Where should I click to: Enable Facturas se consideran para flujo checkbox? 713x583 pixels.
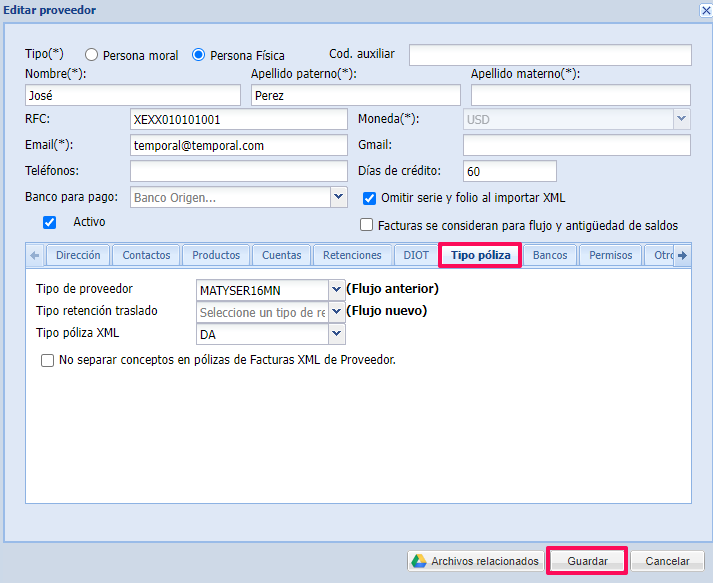coord(367,225)
